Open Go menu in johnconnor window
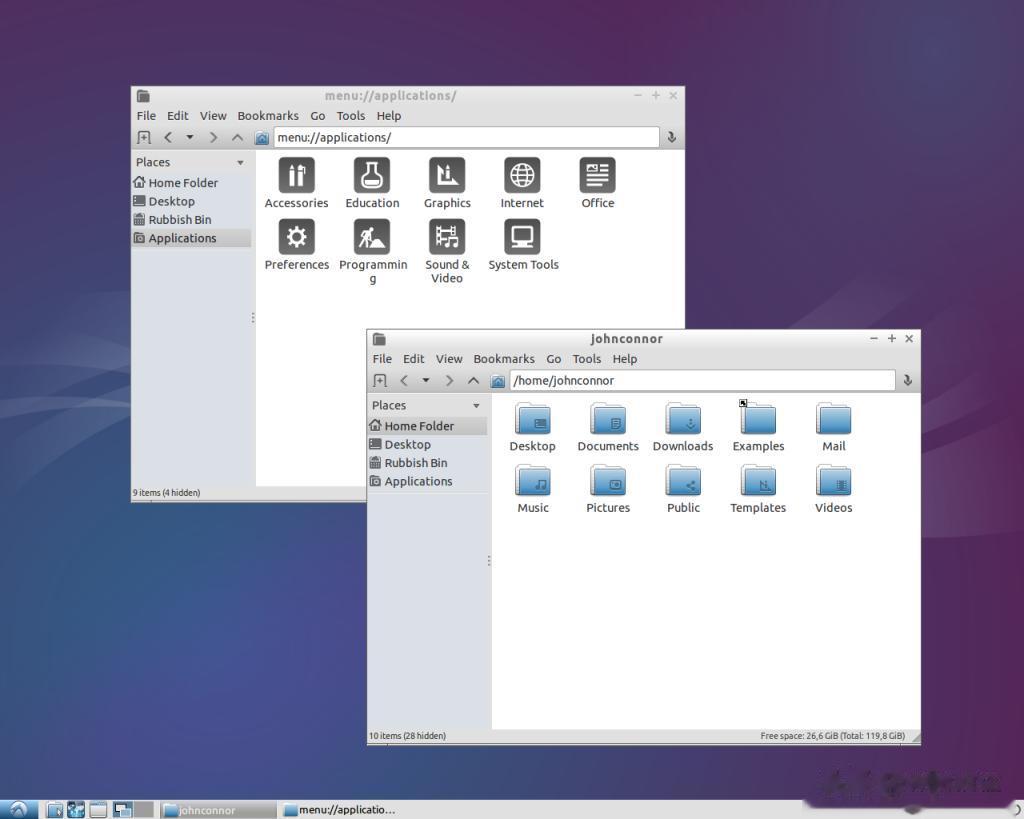The image size is (1024, 819). (x=554, y=359)
